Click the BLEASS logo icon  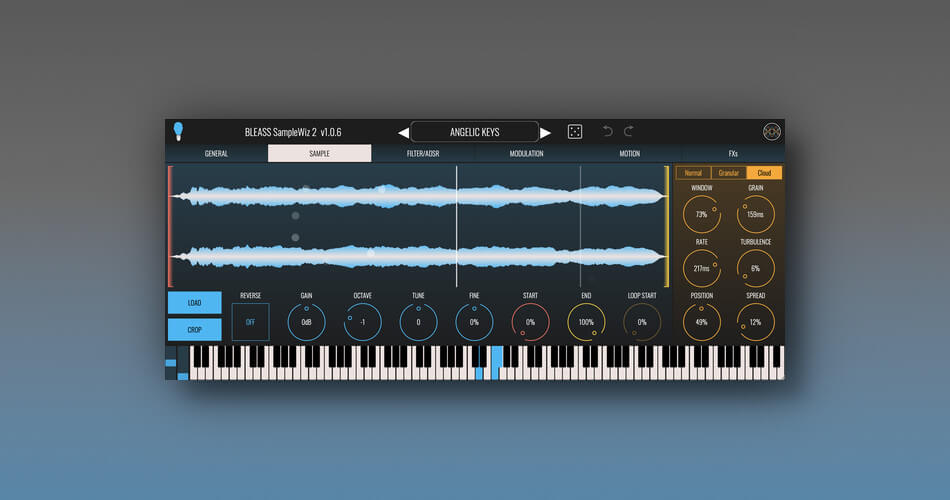coord(771,132)
